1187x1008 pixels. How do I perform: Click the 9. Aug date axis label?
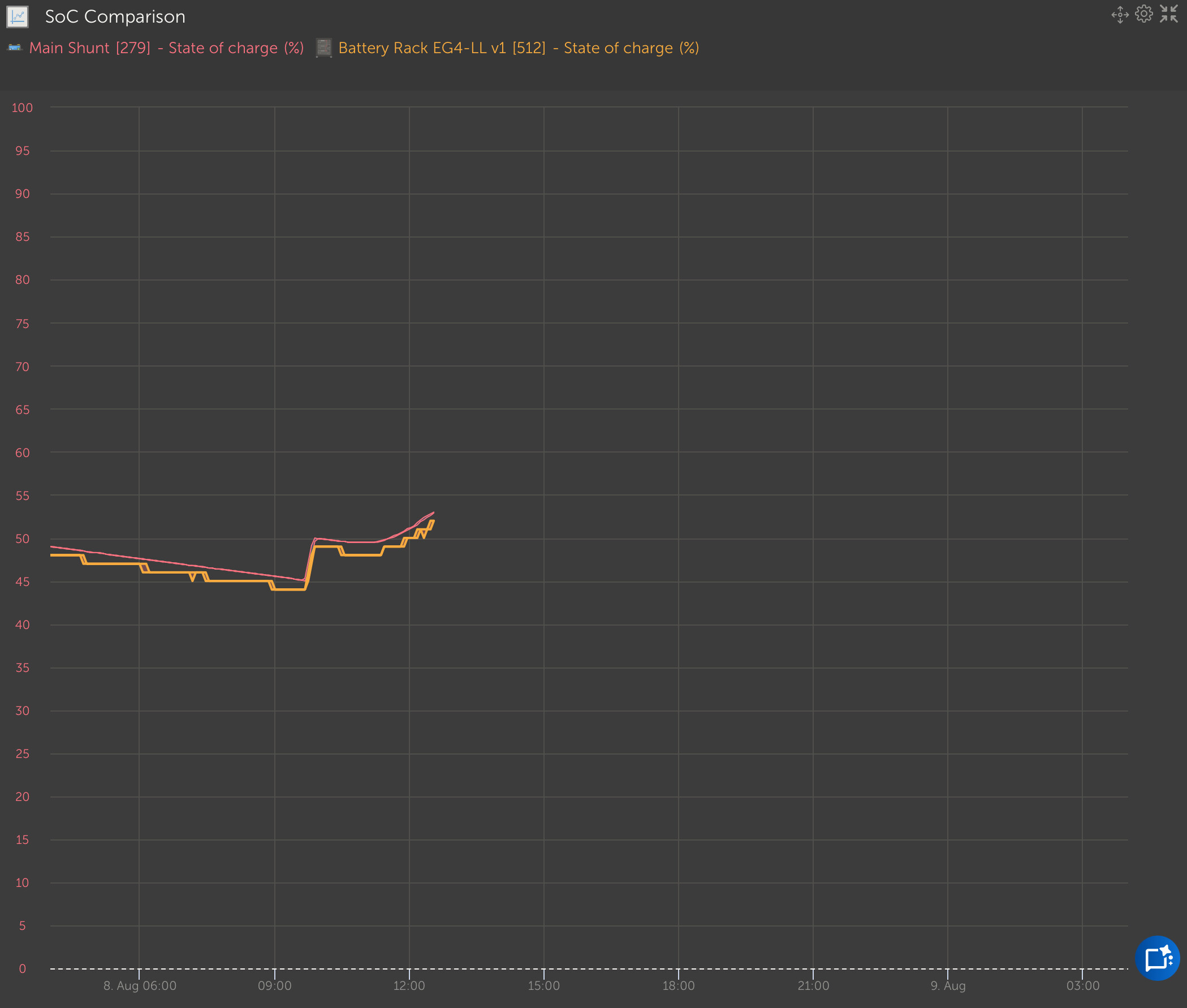[x=948, y=986]
